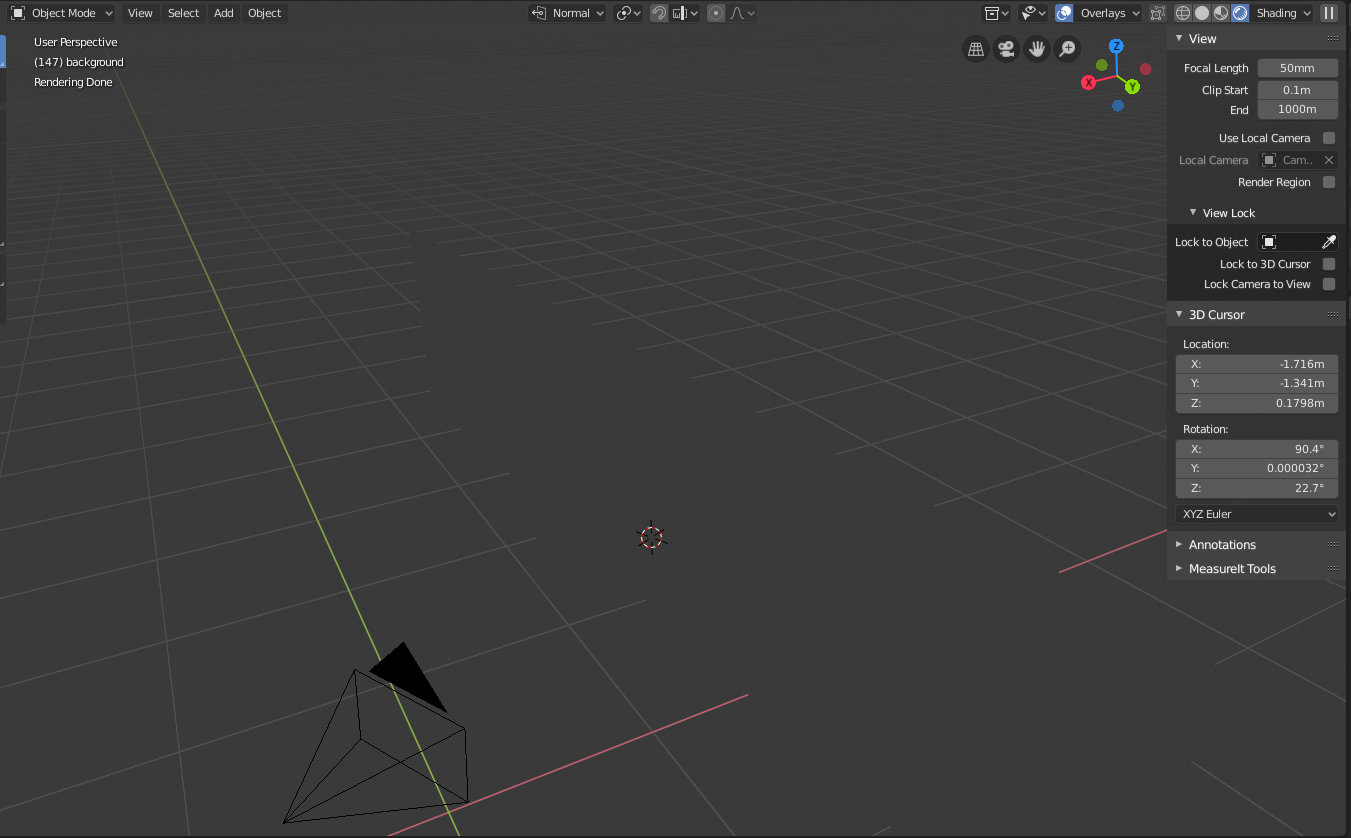Click the Clip Start 0.1m field

tap(1297, 90)
